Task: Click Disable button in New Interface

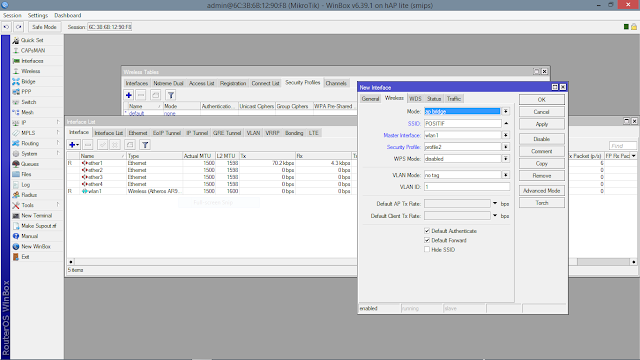Action: (542, 139)
